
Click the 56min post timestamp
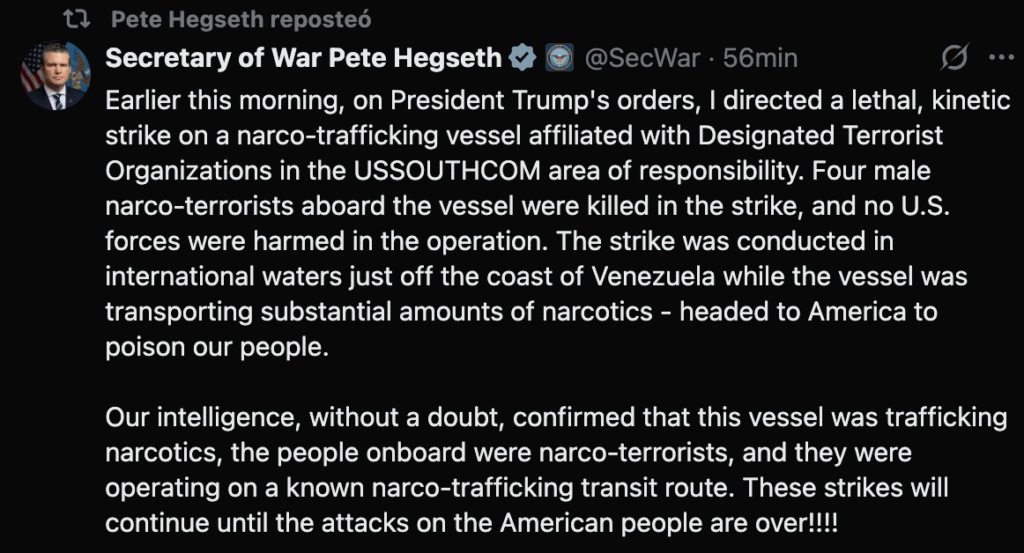click(x=760, y=58)
